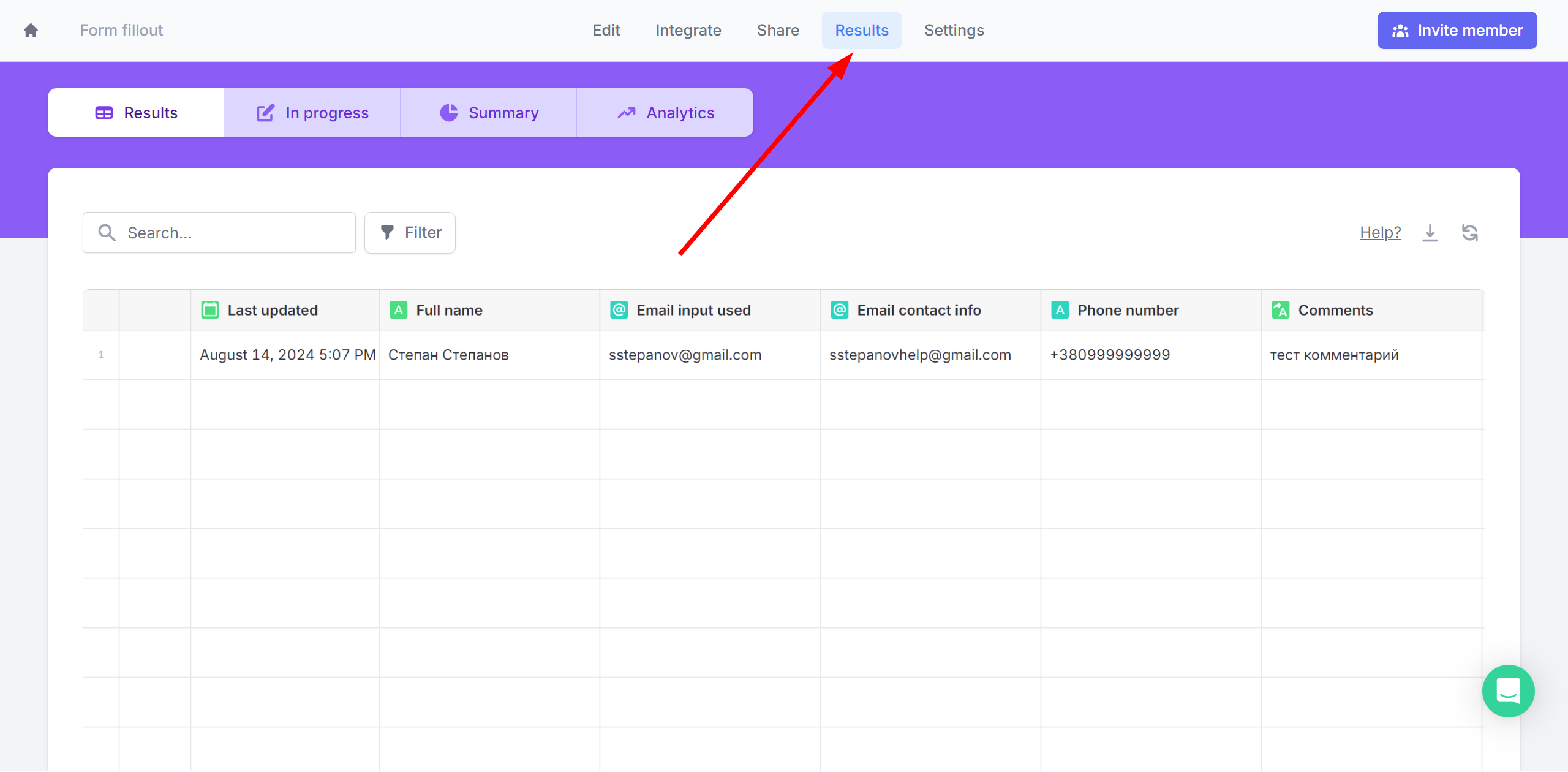Switch to the In progress tab

point(311,112)
